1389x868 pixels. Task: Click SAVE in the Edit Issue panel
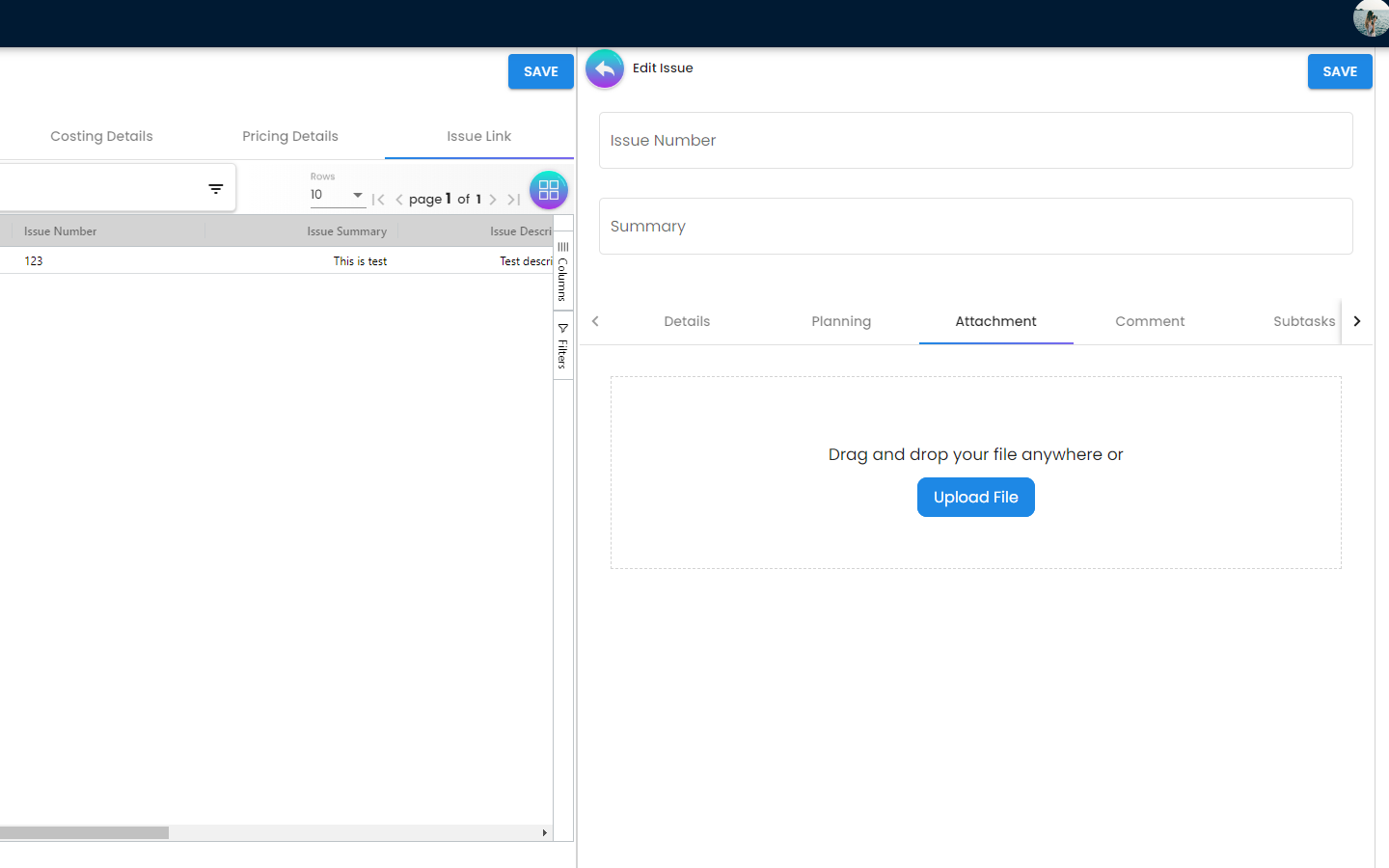click(x=1339, y=71)
